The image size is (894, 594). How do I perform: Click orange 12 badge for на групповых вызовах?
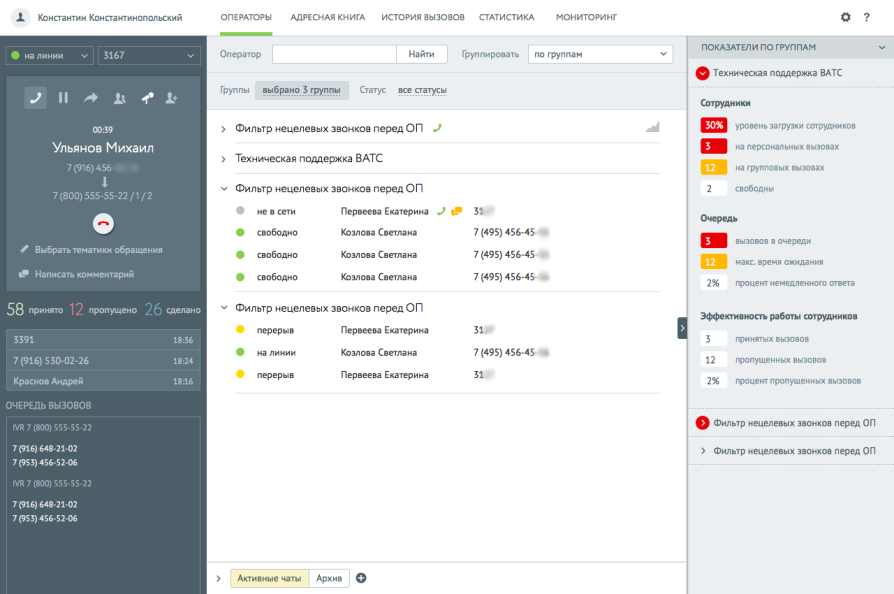(714, 168)
